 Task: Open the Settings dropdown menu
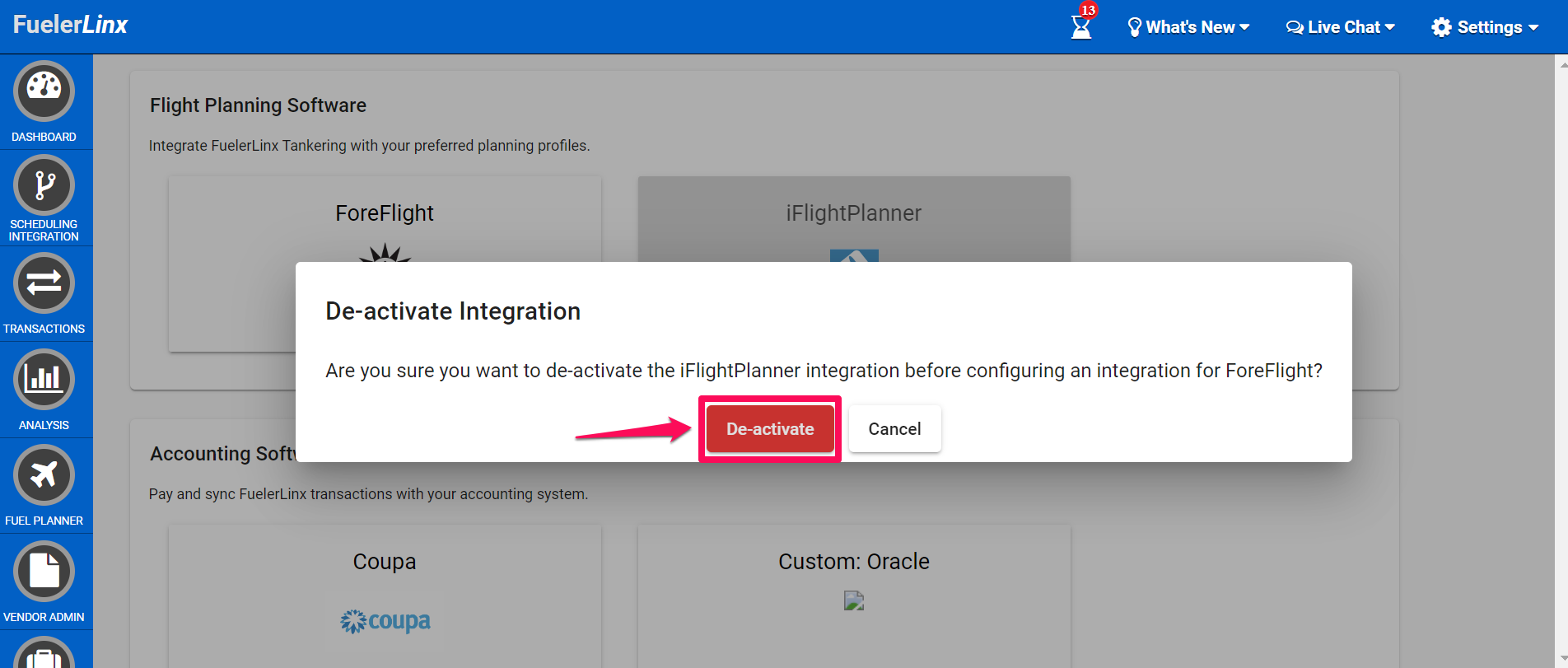tap(1485, 27)
